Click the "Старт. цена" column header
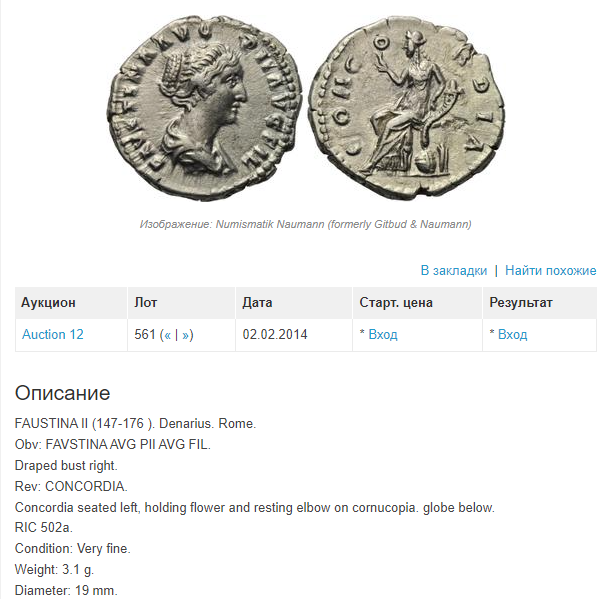604x599 pixels. click(x=395, y=302)
